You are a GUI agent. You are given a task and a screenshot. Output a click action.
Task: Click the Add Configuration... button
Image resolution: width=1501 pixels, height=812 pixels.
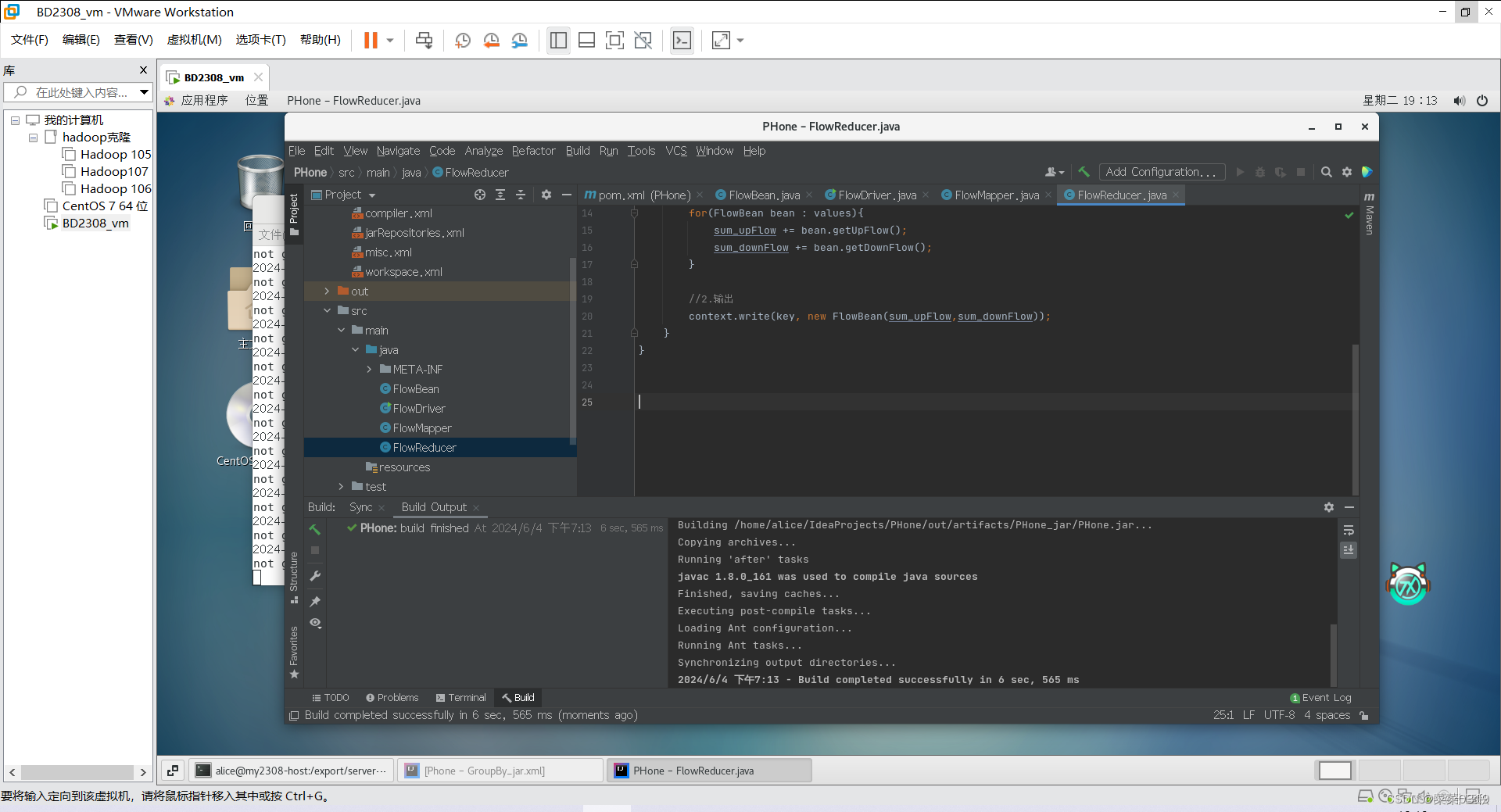click(x=1161, y=172)
